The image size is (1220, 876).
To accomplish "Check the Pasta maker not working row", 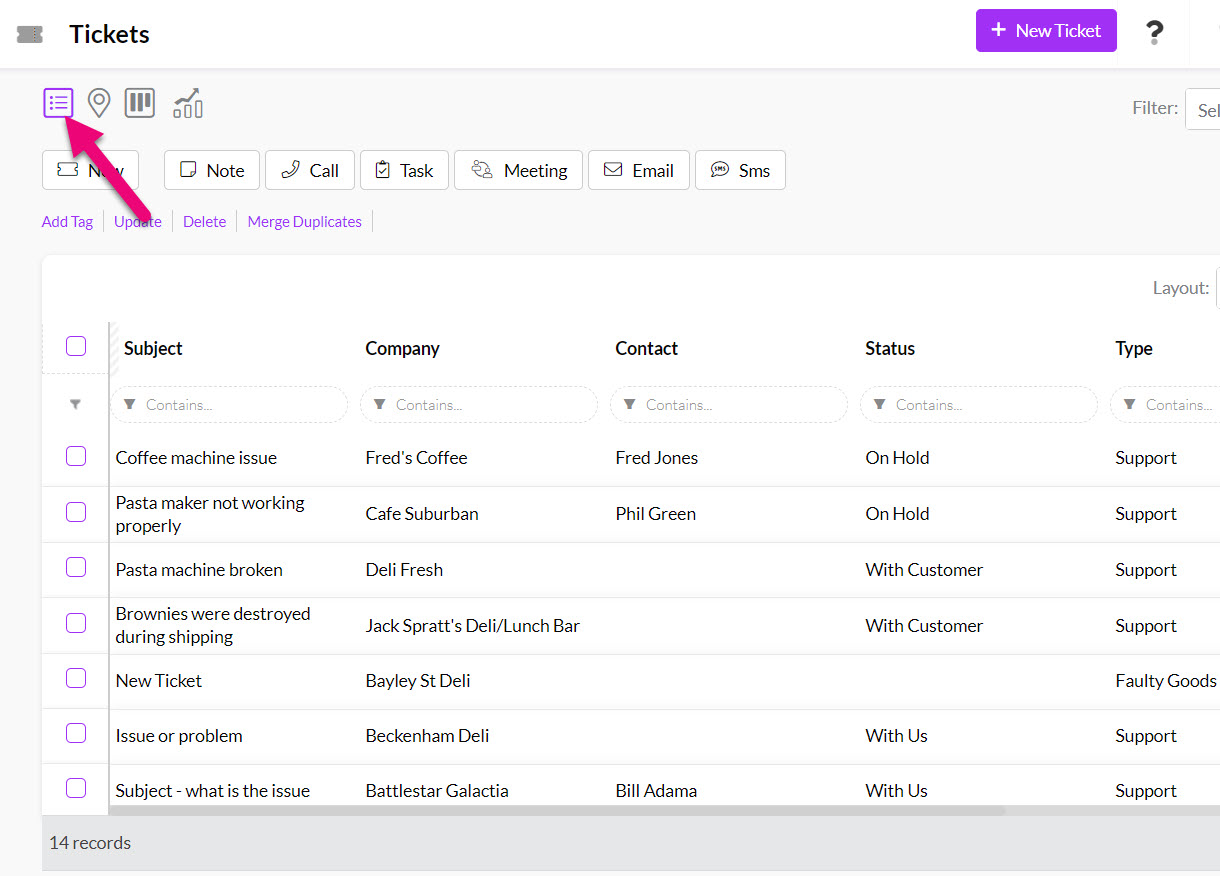I will pos(76,512).
